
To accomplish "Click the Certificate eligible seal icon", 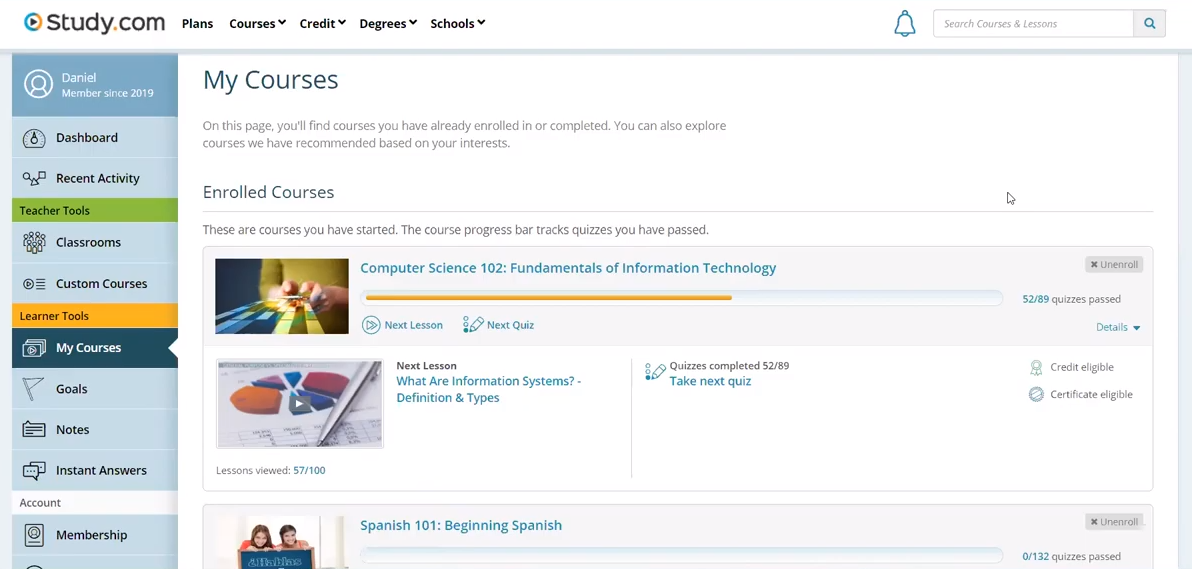I will 1036,394.
